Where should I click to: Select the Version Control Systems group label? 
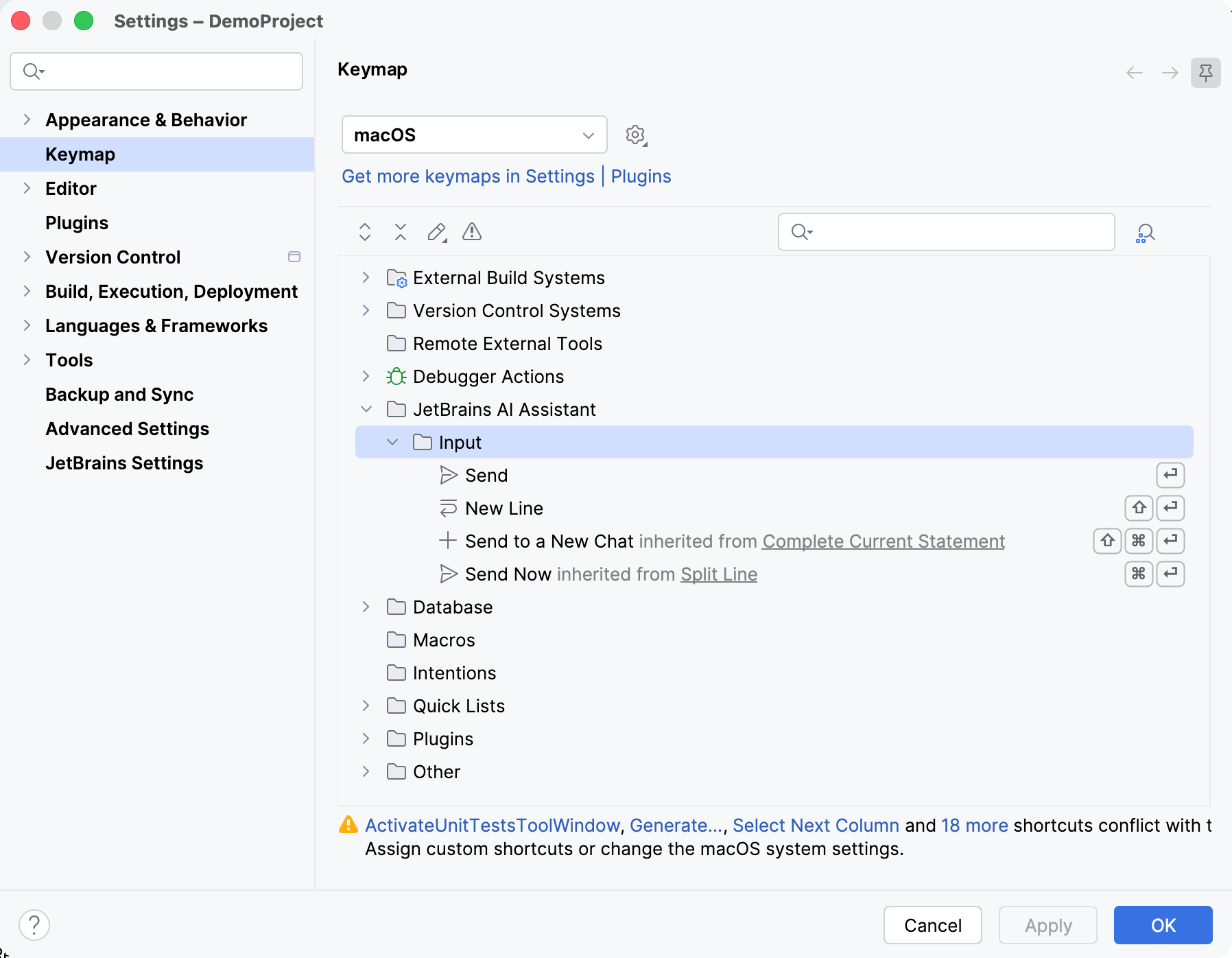click(517, 311)
